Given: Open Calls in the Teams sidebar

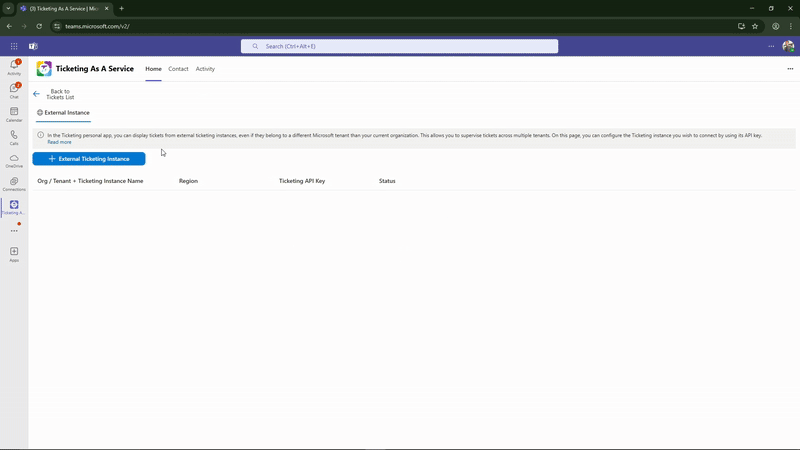Looking at the screenshot, I should coord(14,138).
